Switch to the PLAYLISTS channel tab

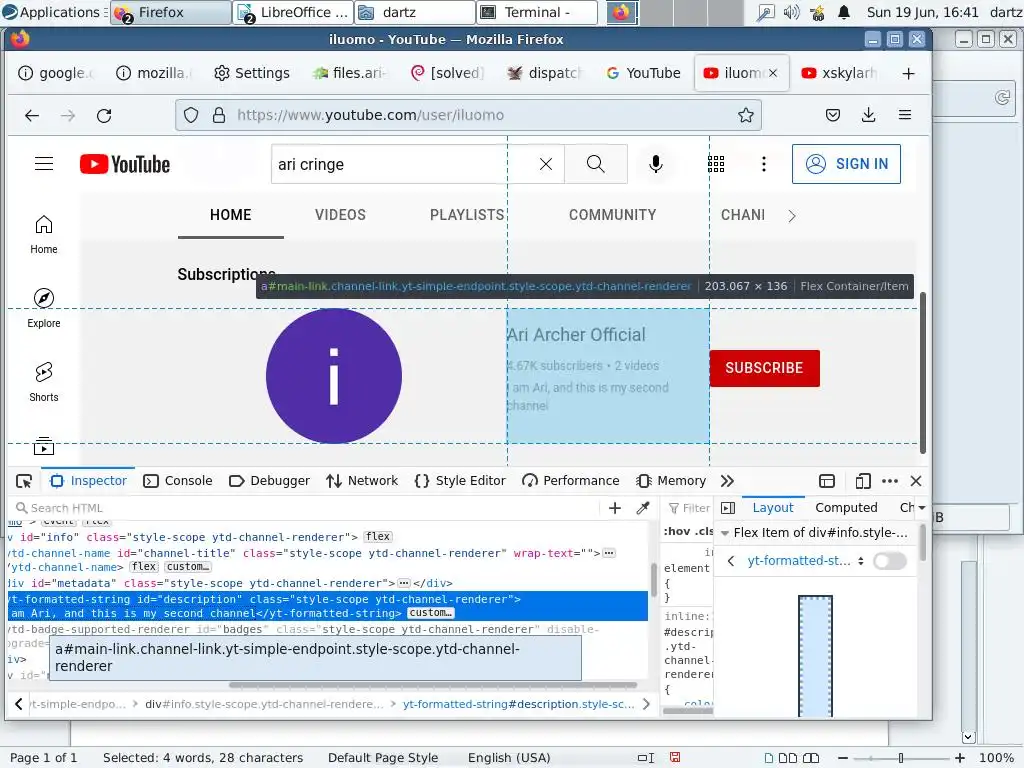tap(467, 215)
